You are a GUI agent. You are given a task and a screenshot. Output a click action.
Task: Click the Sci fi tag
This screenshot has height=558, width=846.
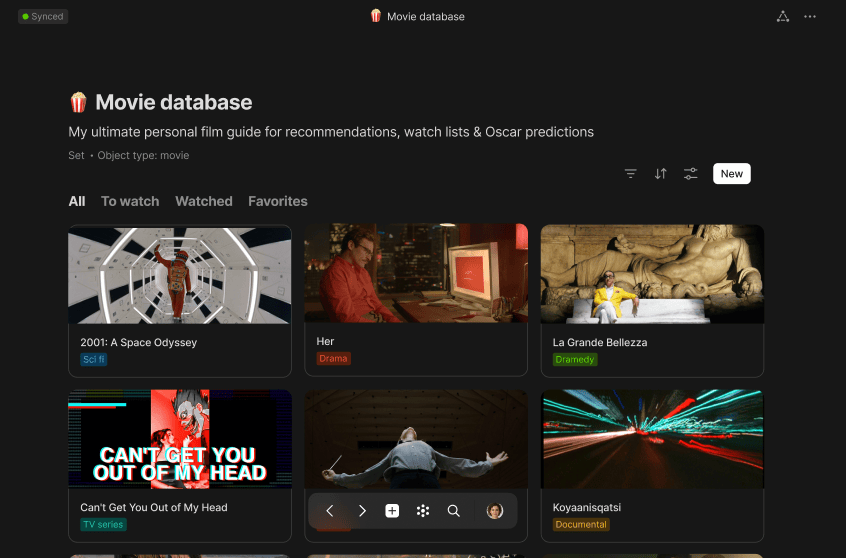click(94, 359)
